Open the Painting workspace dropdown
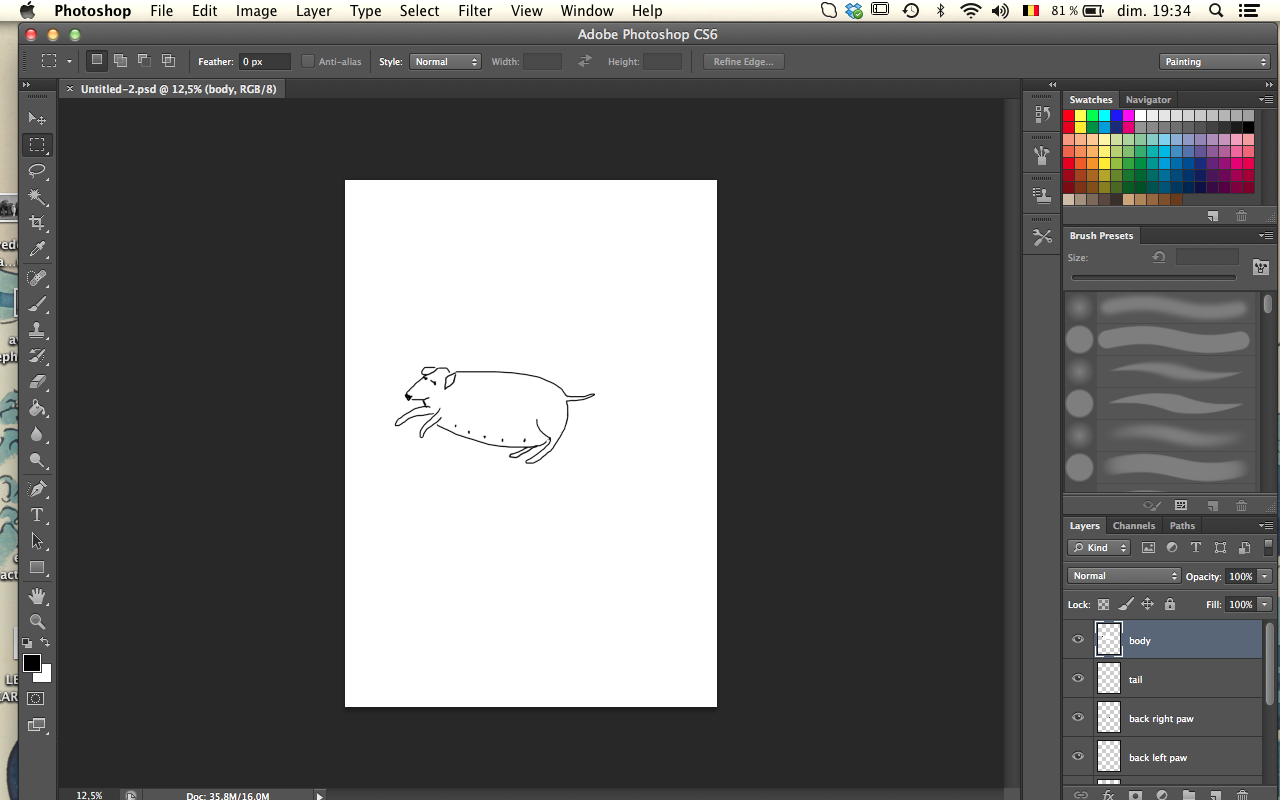1280x800 pixels. click(1215, 62)
